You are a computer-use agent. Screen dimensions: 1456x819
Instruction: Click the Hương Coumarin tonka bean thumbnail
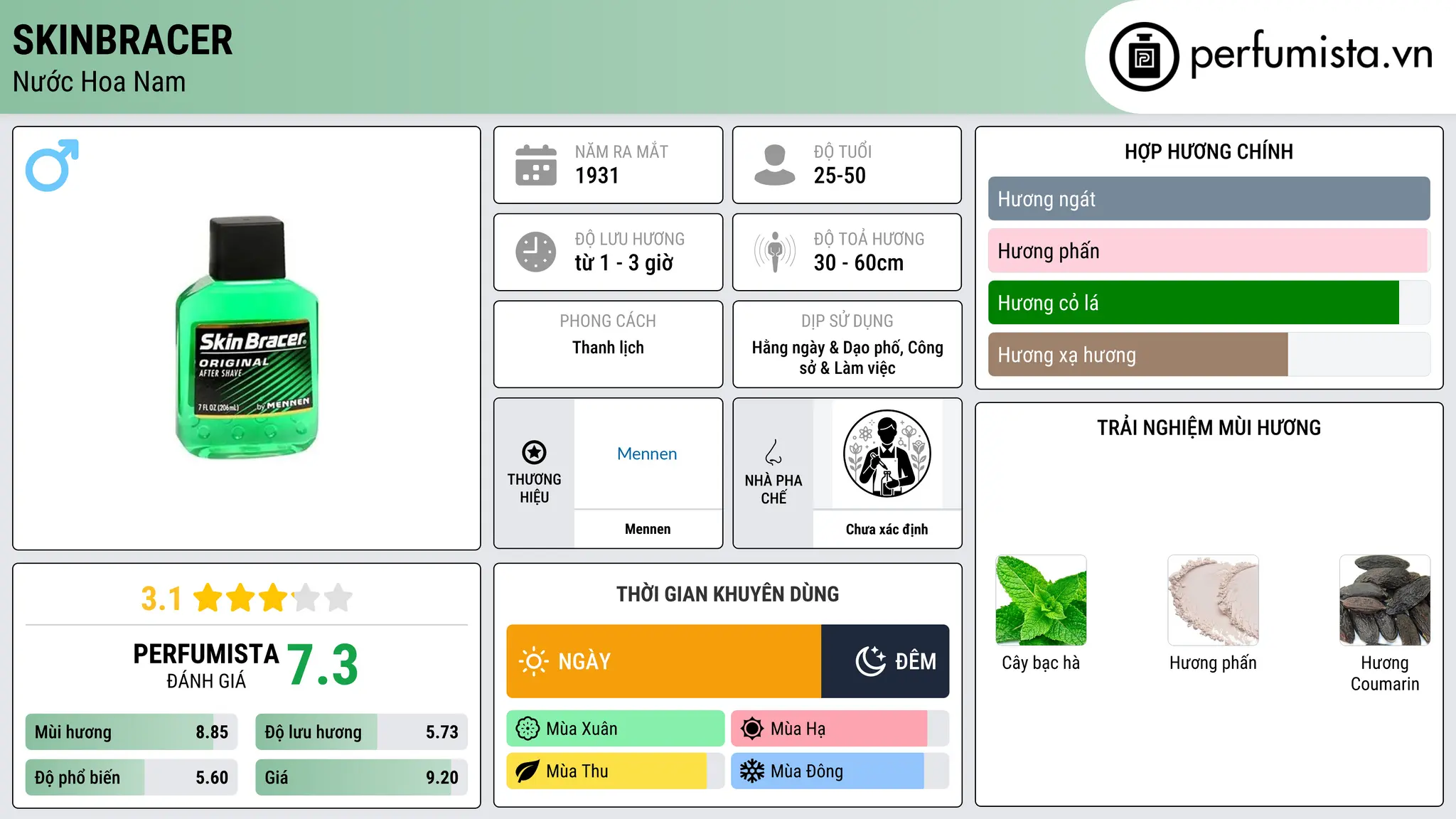pyautogui.click(x=1385, y=600)
